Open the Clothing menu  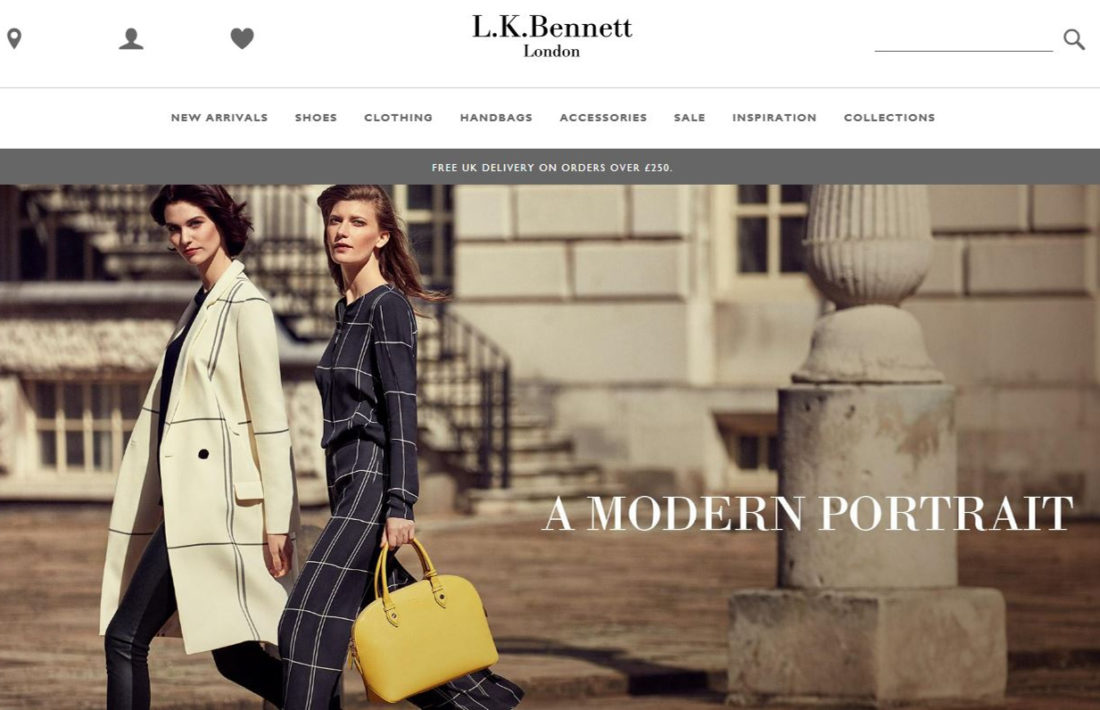coord(398,118)
